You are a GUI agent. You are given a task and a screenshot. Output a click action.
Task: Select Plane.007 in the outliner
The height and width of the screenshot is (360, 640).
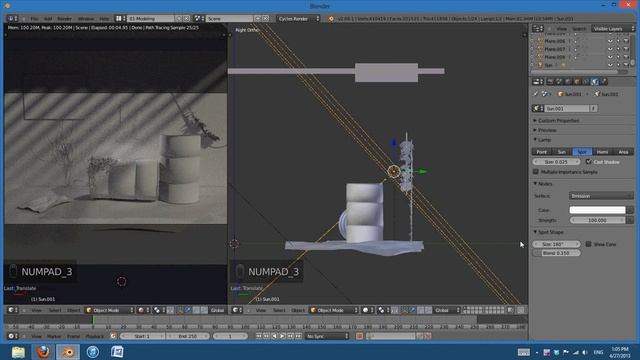(555, 49)
